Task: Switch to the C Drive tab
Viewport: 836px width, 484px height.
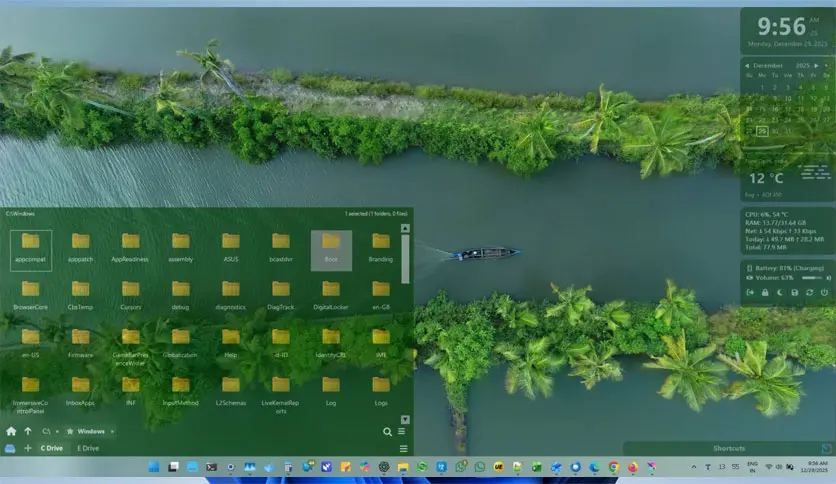Action: pyautogui.click(x=52, y=448)
